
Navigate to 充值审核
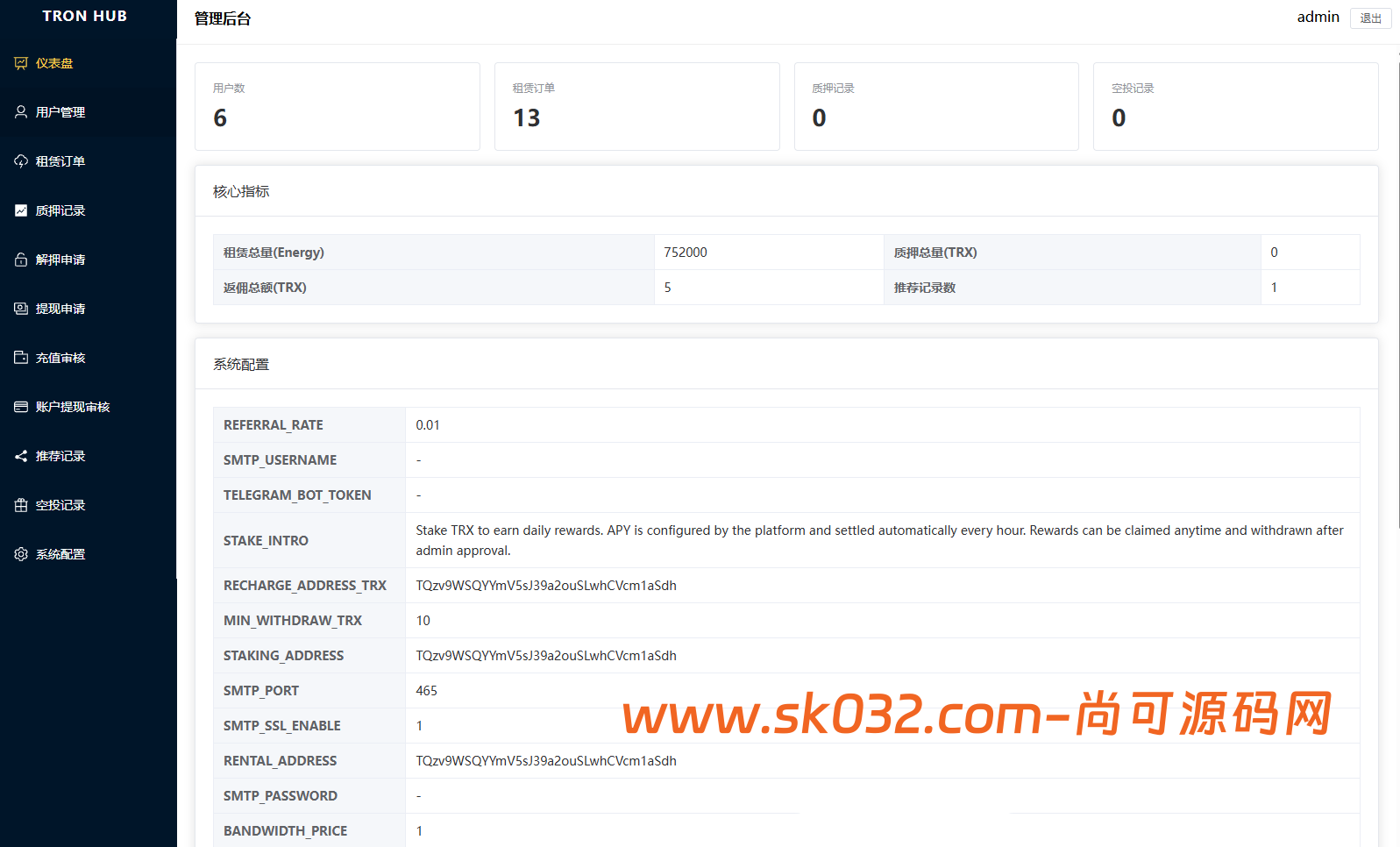click(88, 358)
